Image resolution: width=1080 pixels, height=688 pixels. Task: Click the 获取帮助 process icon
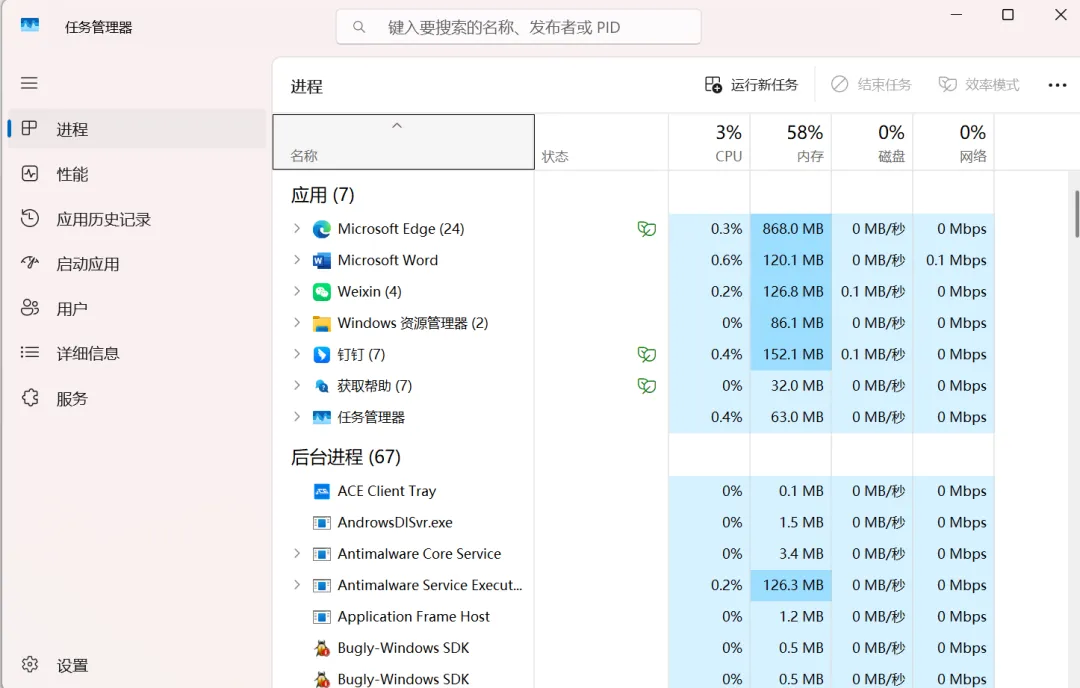(322, 386)
